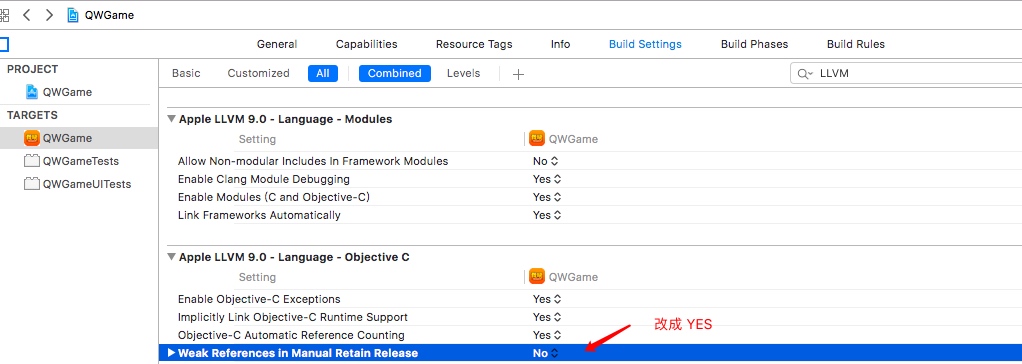
Task: Open Weak References No value dropdown
Action: pos(545,353)
